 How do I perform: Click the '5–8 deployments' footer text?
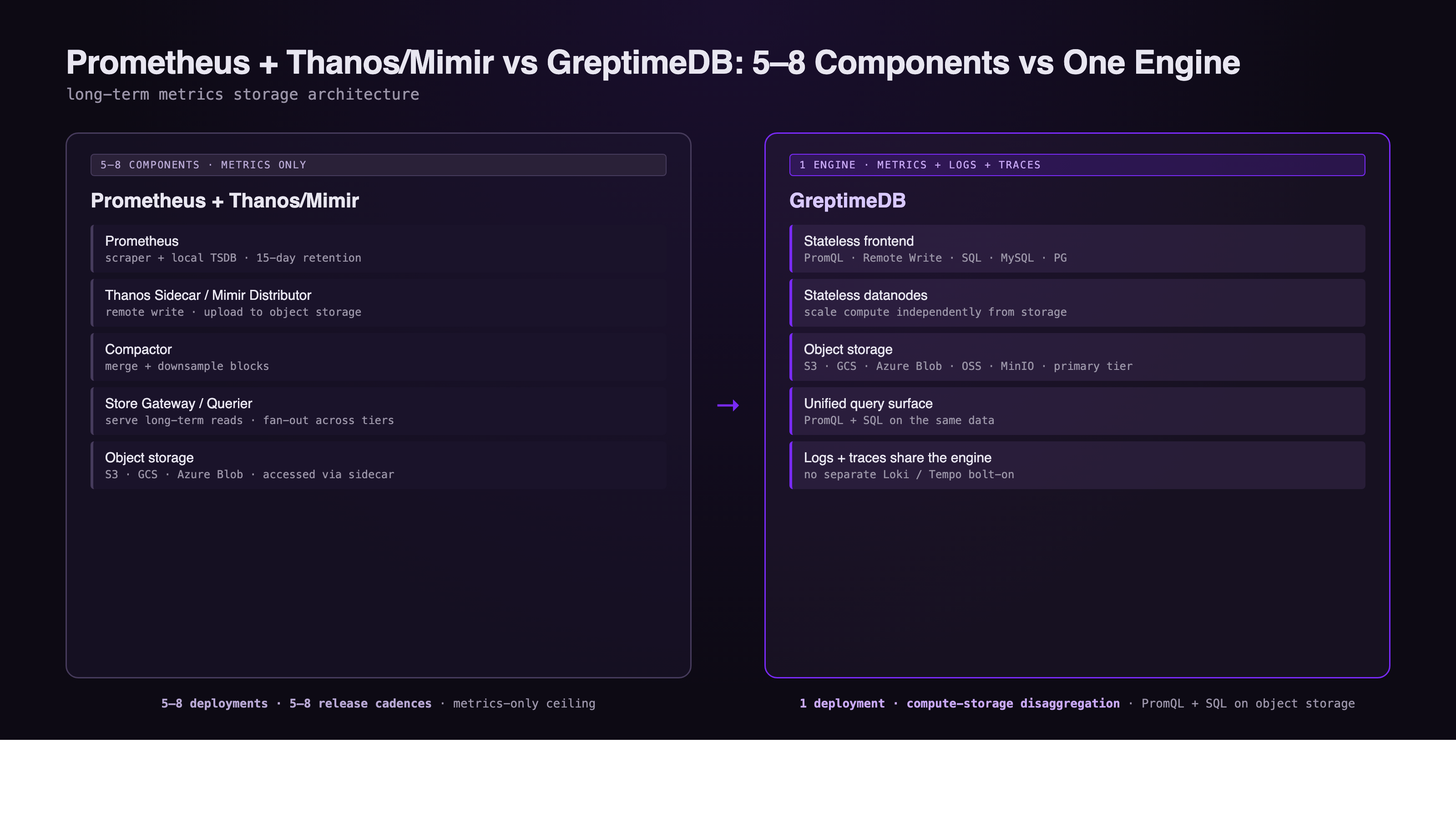214,704
